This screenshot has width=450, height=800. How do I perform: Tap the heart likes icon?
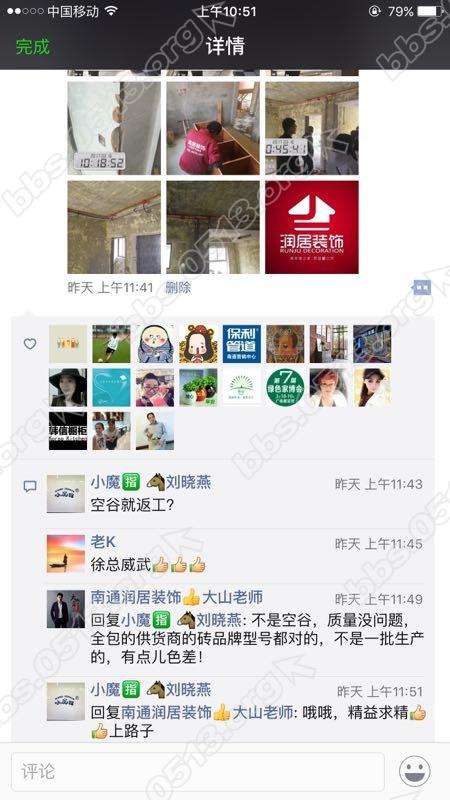click(30, 344)
